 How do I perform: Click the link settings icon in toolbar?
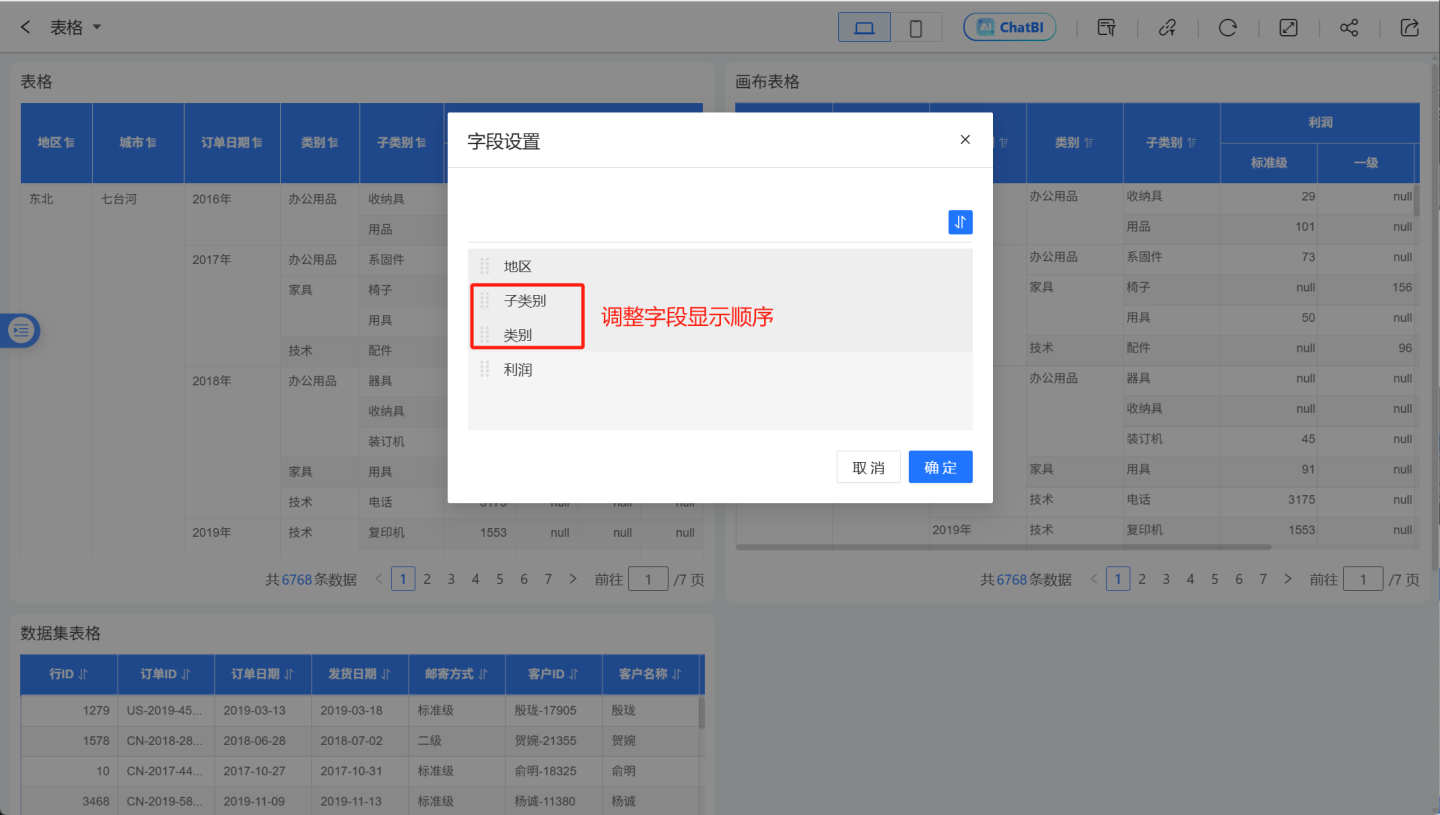pyautogui.click(x=1167, y=27)
